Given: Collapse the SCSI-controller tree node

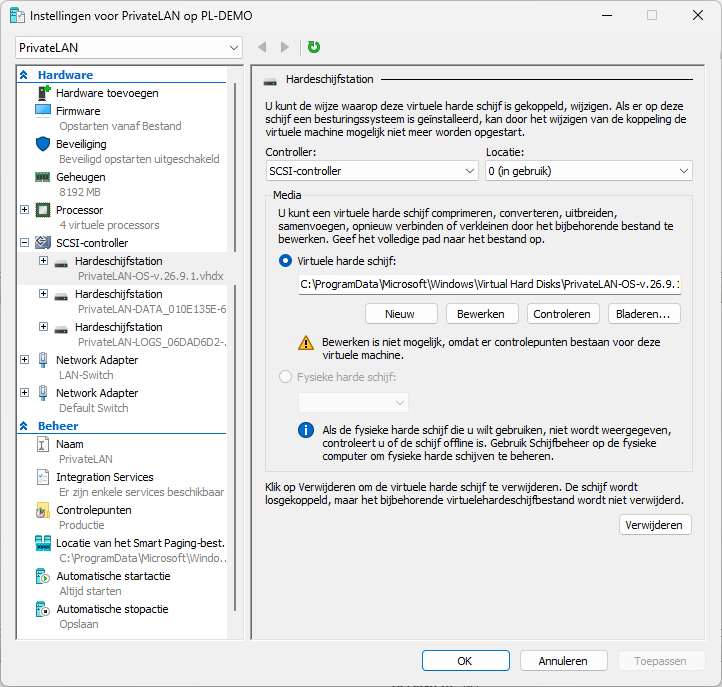Looking at the screenshot, I should [x=24, y=243].
